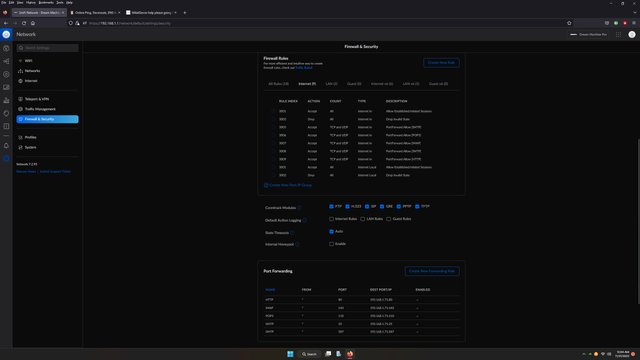The height and width of the screenshot is (360, 640).
Task: Toggle H.323 conntrack module checkbox
Action: (x=347, y=207)
